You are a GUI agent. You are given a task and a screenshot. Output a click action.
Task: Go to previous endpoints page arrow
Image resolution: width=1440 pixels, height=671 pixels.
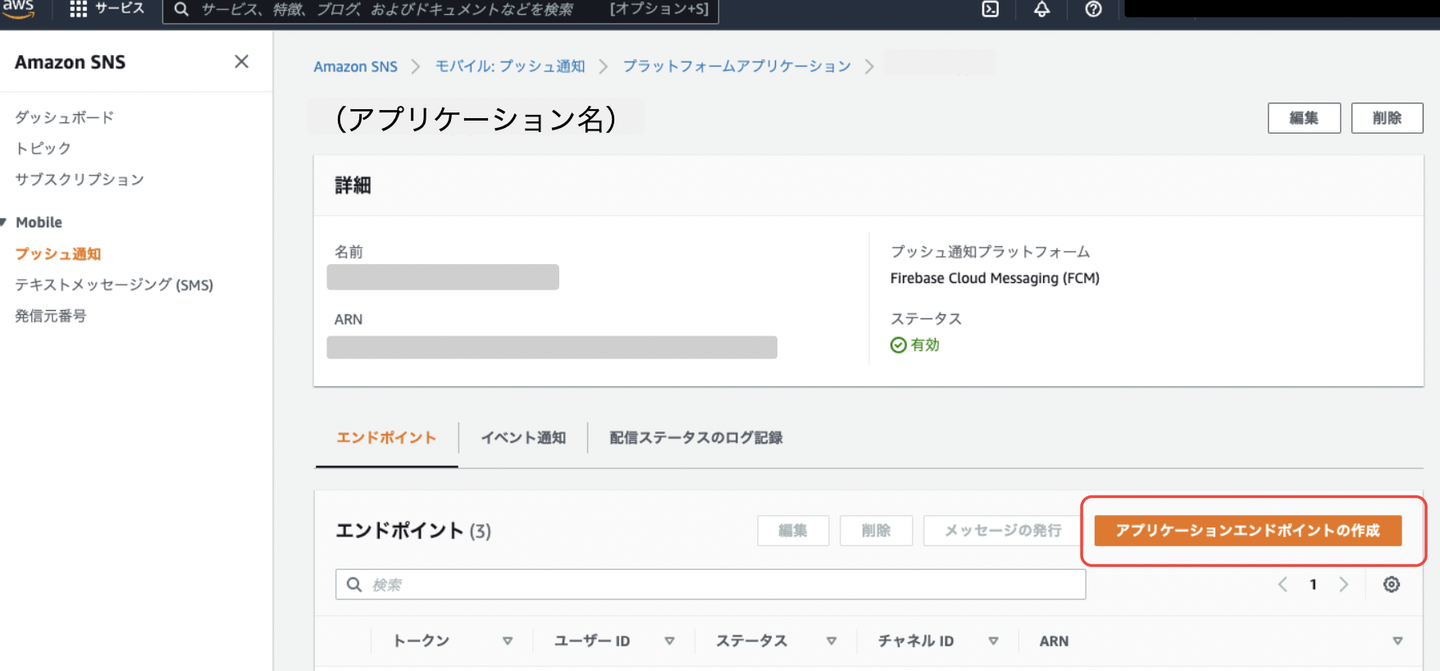[1282, 585]
